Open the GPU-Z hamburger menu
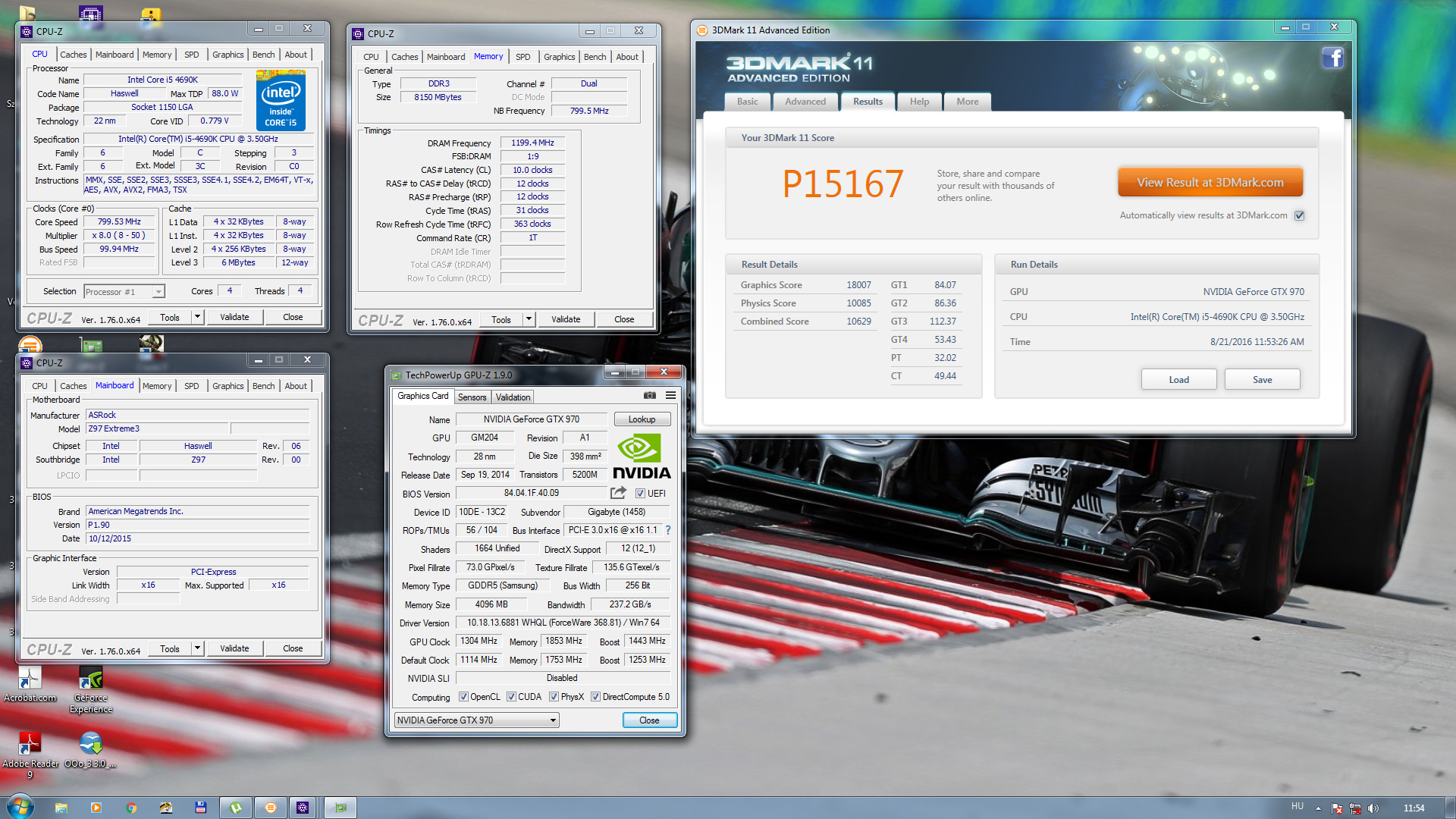The image size is (1456, 819). click(x=670, y=395)
